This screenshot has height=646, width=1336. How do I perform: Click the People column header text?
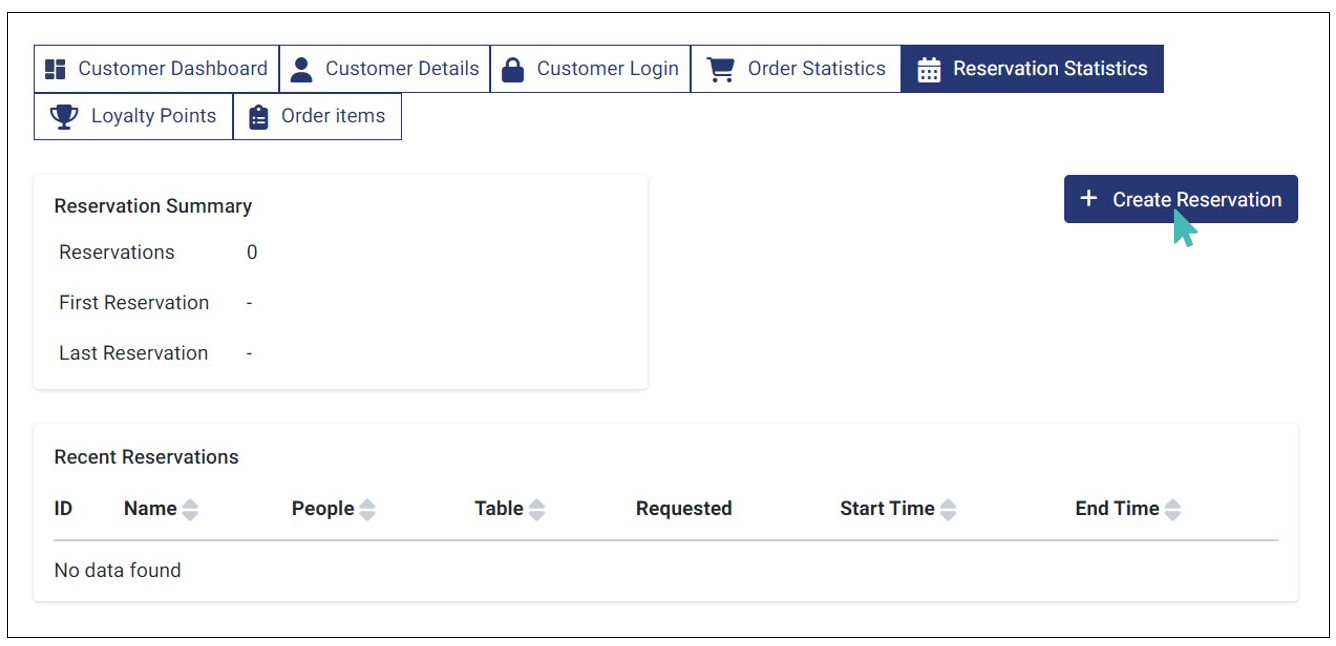point(323,508)
